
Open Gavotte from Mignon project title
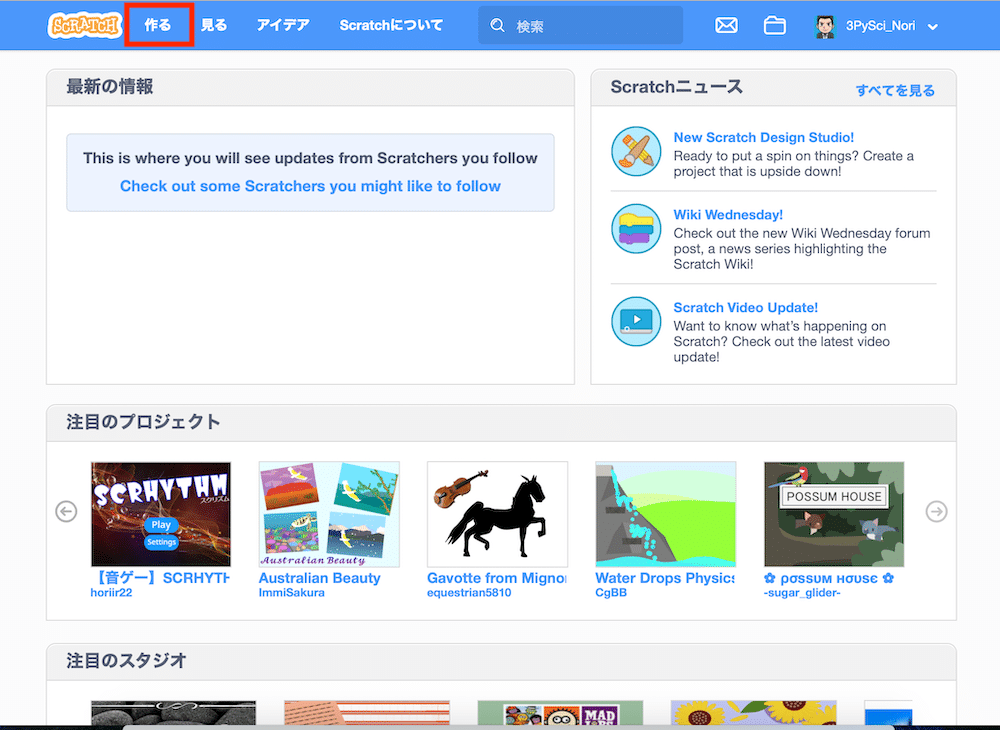point(497,578)
